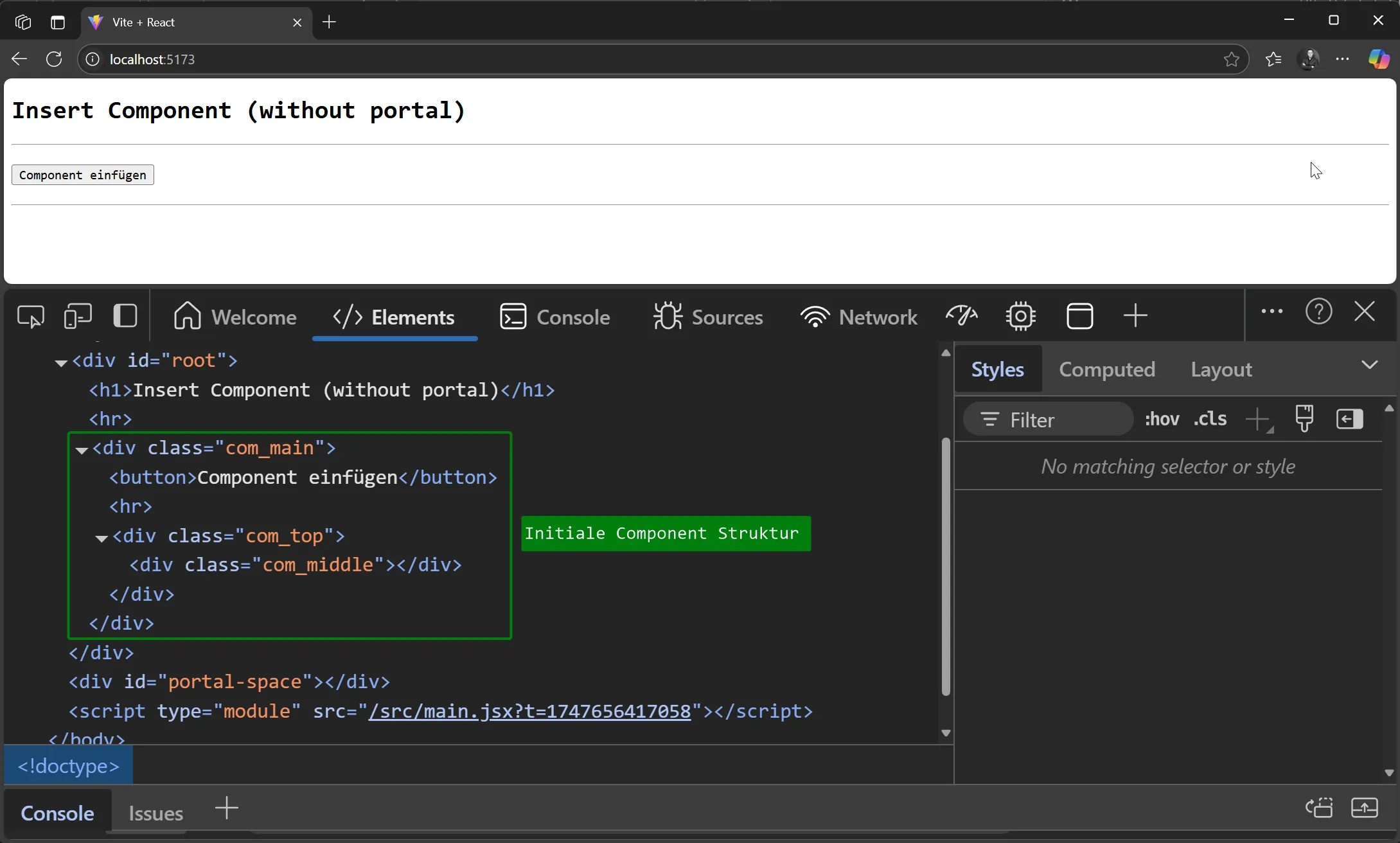Image resolution: width=1400 pixels, height=843 pixels.
Task: Activate the inspect element picker
Action: (30, 317)
